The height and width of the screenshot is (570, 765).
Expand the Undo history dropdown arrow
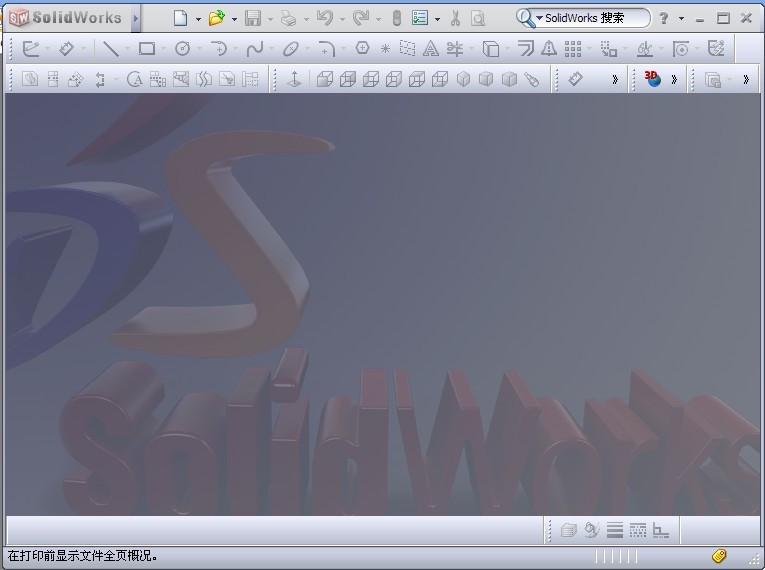tap(342, 20)
